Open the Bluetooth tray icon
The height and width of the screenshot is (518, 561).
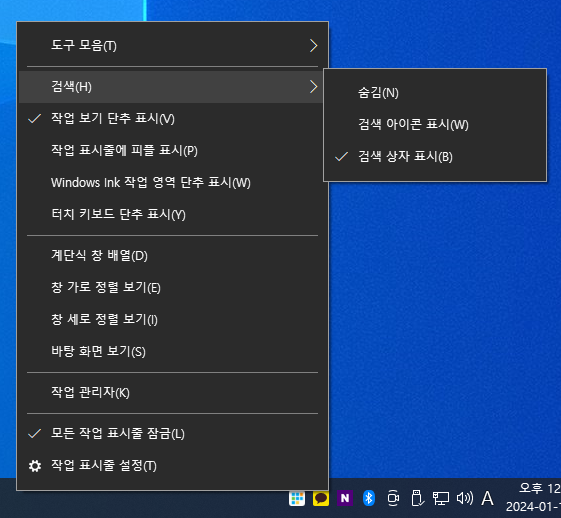click(x=369, y=498)
